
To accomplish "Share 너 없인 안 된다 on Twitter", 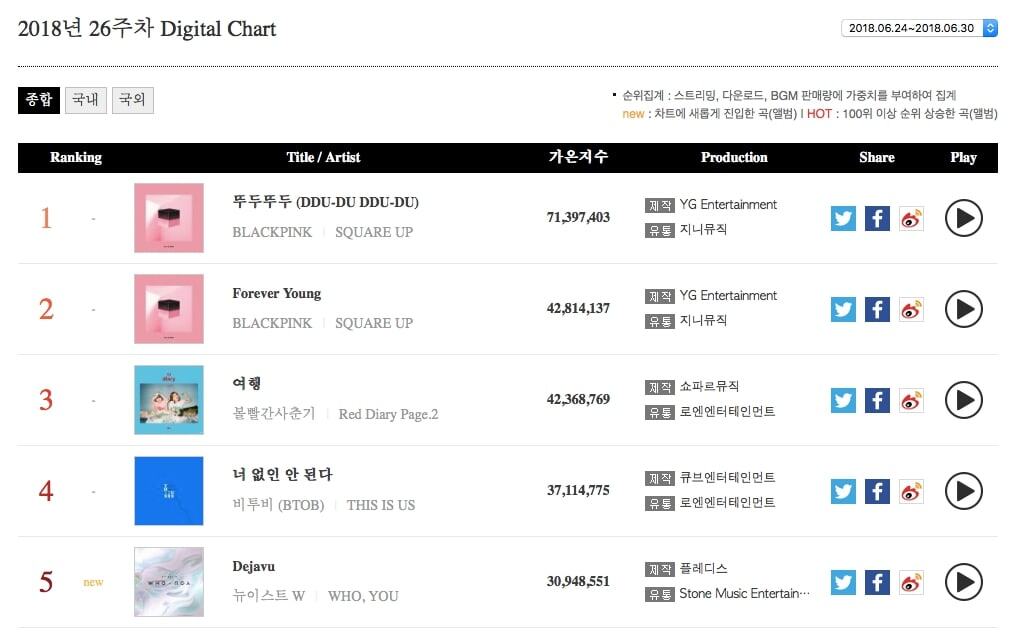I will (x=843, y=491).
